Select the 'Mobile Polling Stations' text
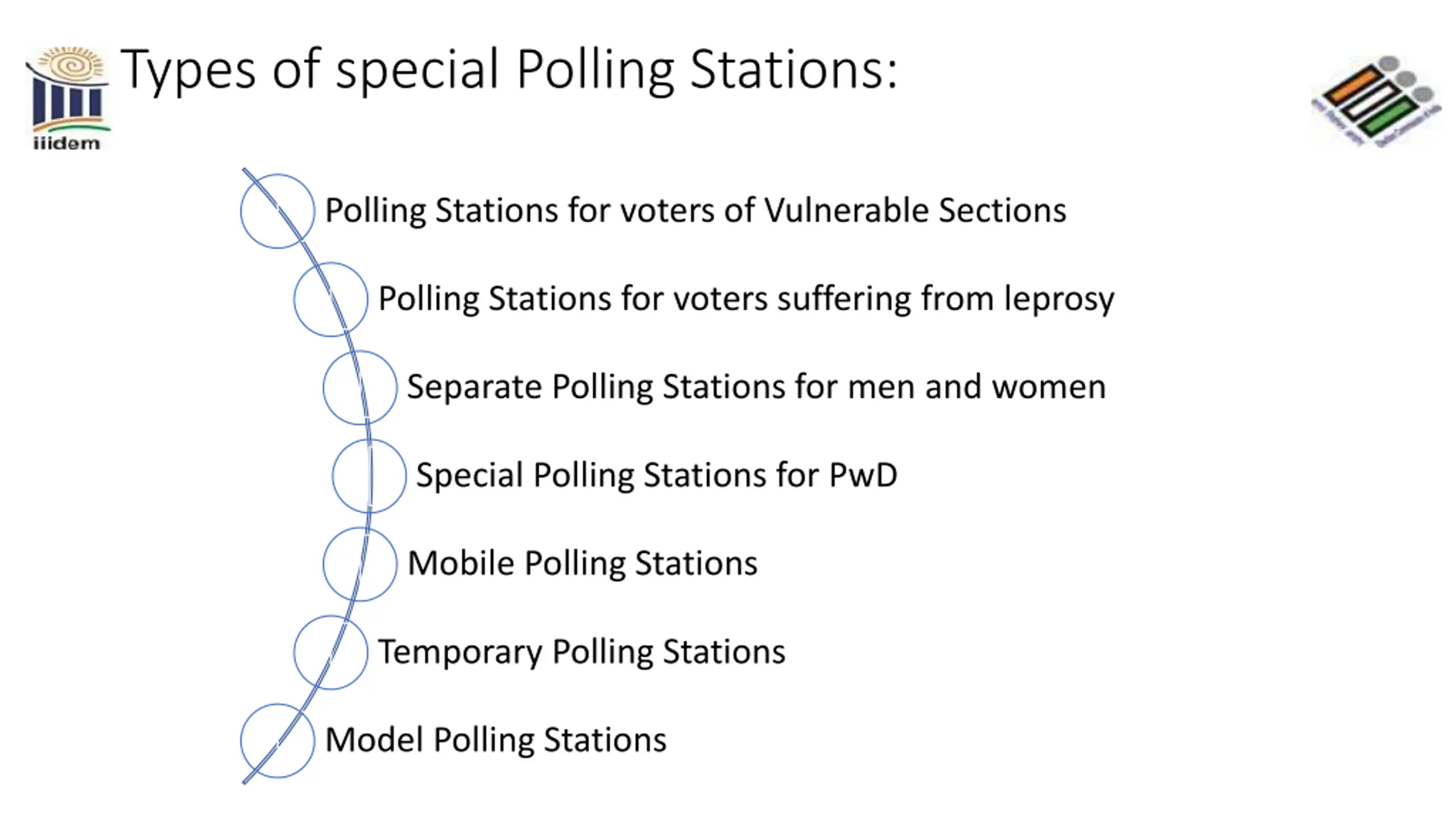The height and width of the screenshot is (819, 1456). 582,563
